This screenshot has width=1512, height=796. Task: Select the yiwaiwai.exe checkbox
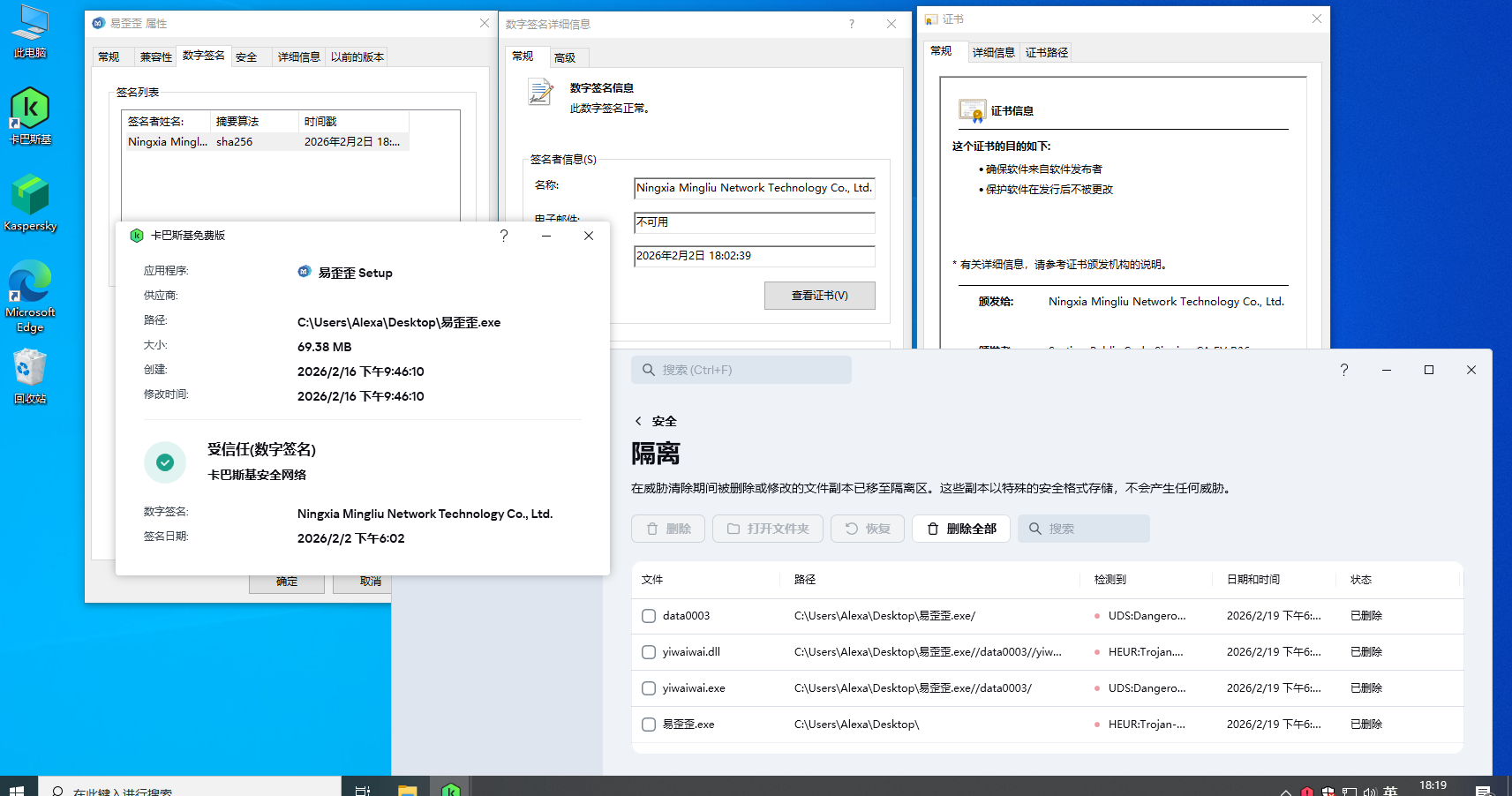649,688
